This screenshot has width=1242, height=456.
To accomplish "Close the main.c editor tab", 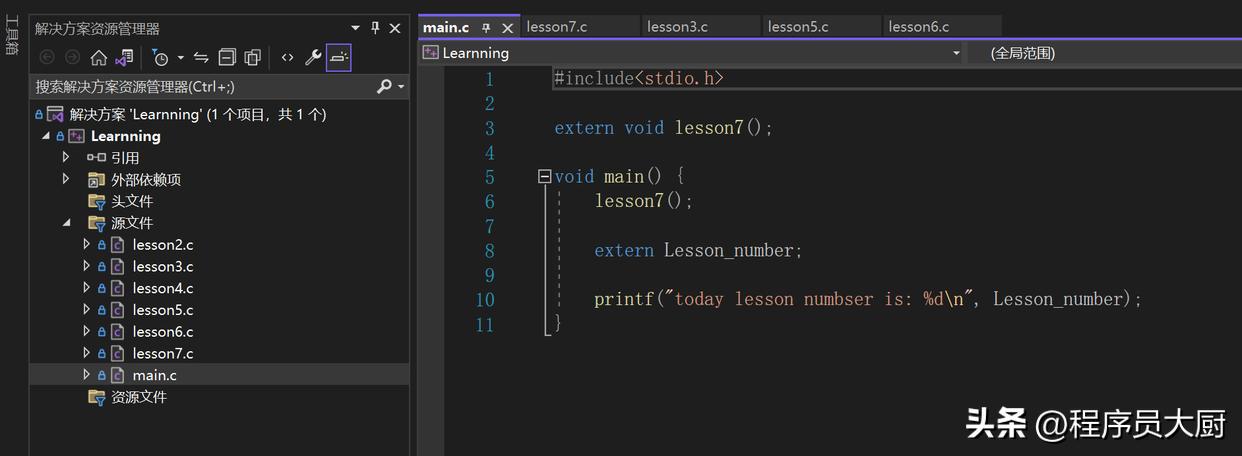I will pyautogui.click(x=507, y=28).
